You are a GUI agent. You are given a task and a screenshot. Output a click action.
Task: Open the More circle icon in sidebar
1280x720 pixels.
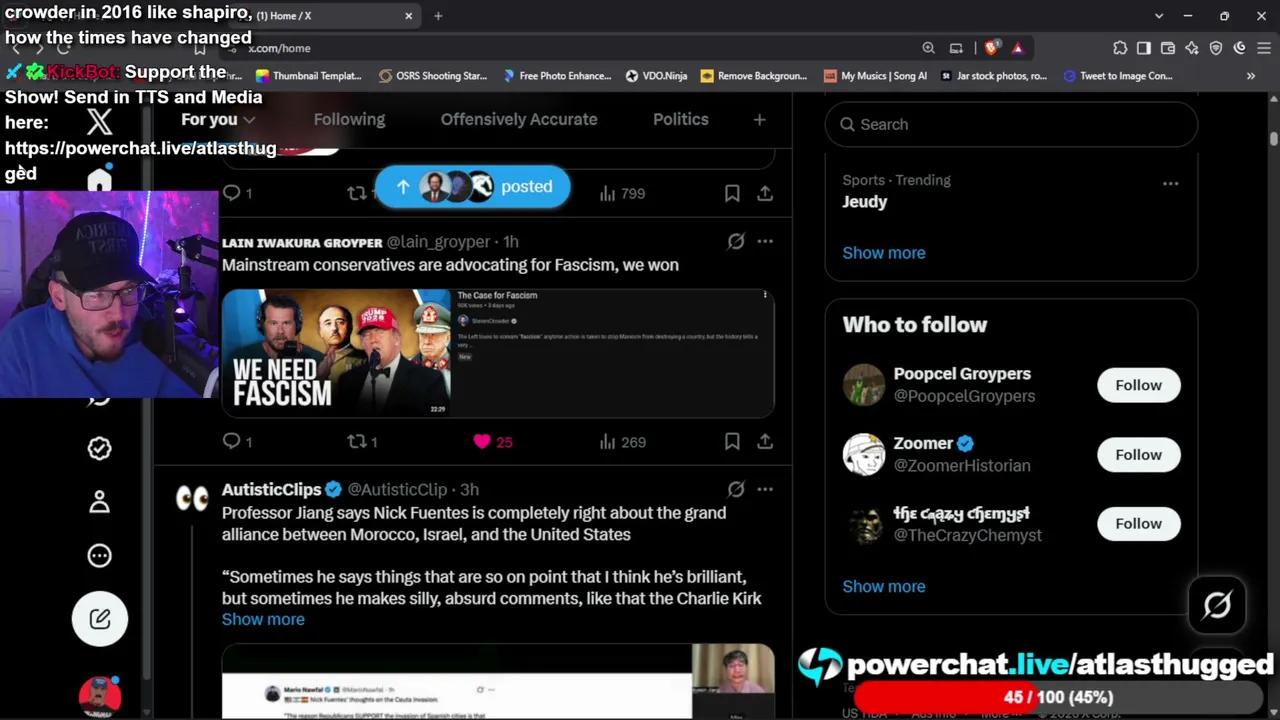point(99,556)
